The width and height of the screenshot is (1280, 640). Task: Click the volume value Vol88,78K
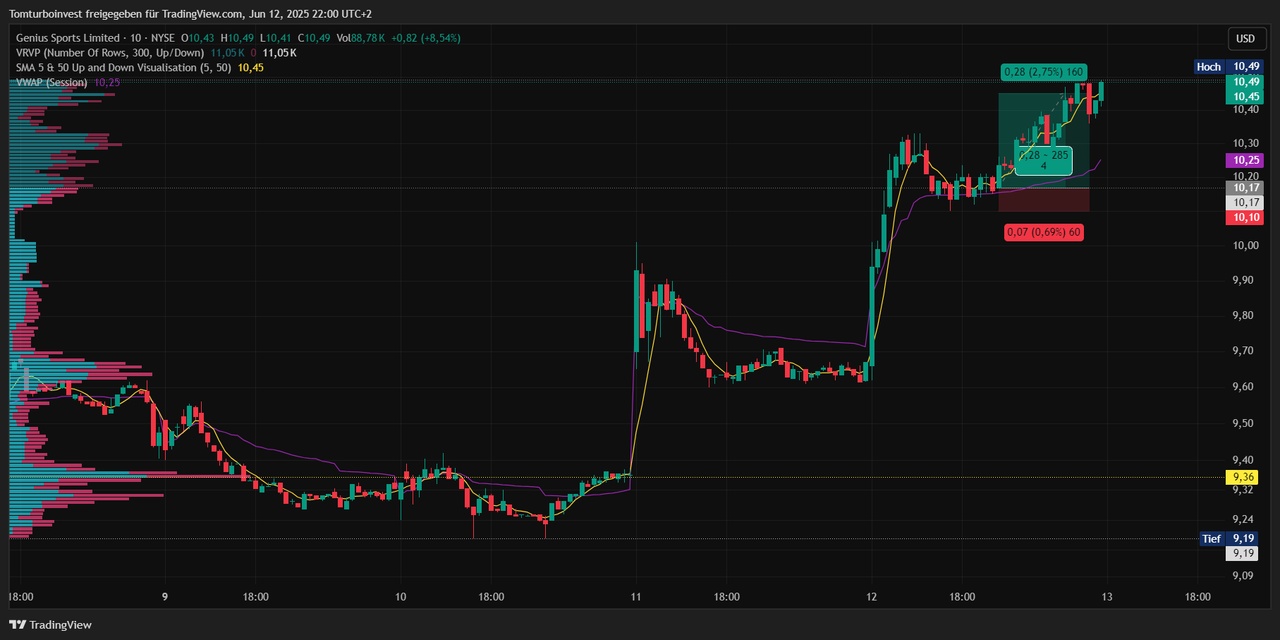(x=359, y=38)
